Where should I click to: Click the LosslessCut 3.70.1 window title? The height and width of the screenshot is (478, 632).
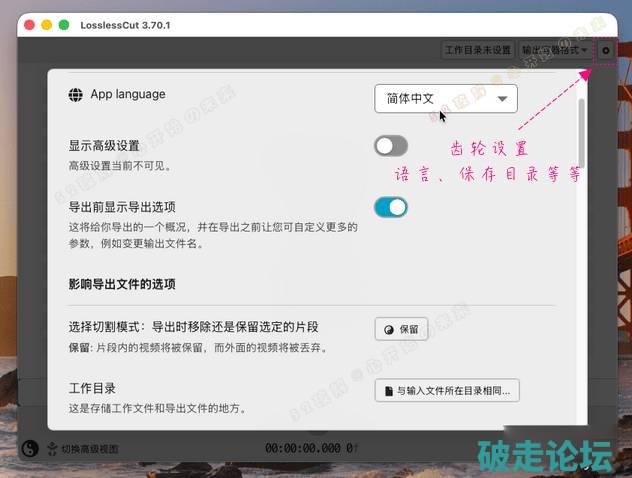pyautogui.click(x=125, y=25)
